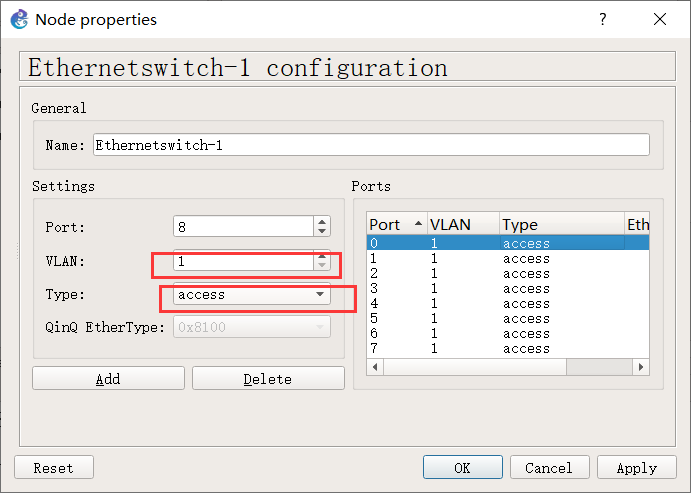Click the Cancel button
691x493 pixels.
click(550, 467)
